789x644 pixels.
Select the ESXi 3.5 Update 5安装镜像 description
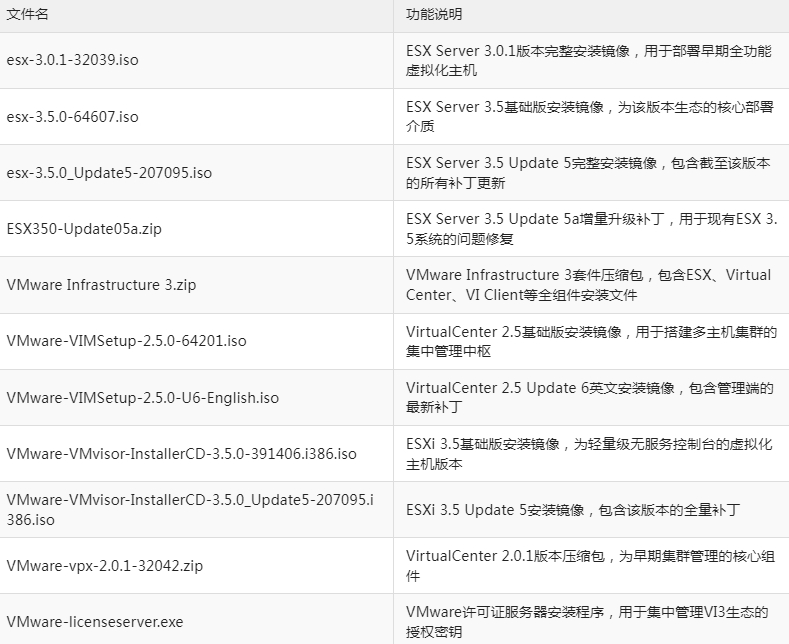572,510
